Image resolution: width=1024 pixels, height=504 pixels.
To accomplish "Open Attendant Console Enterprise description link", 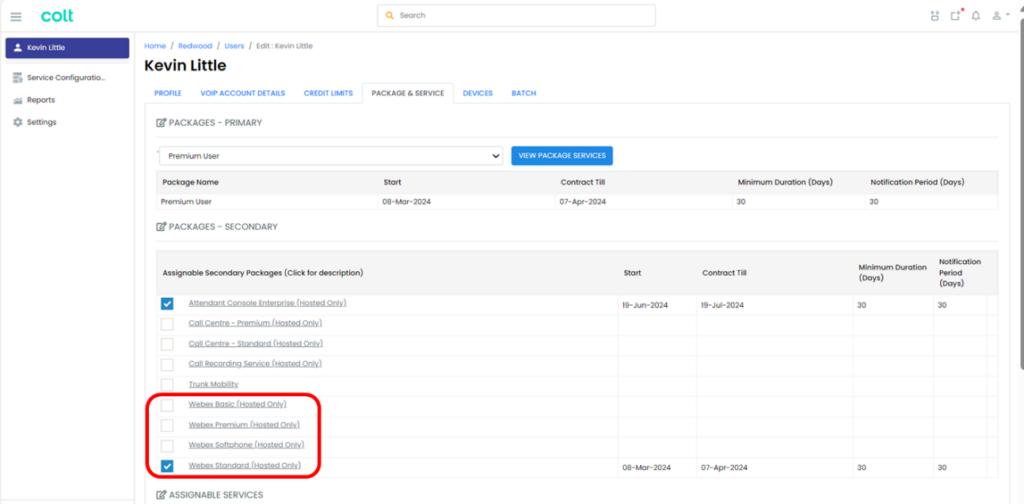I will tap(267, 303).
